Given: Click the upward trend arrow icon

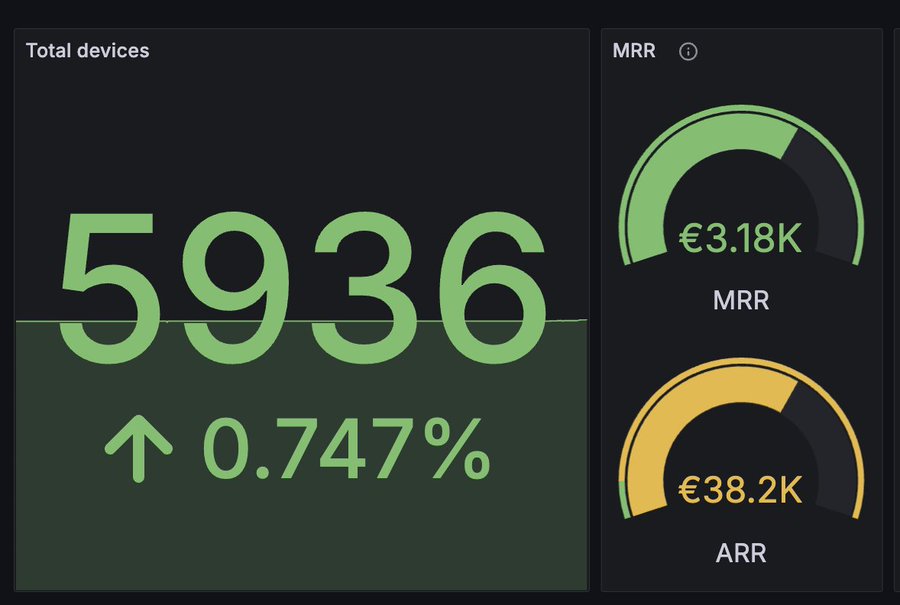Looking at the screenshot, I should tap(138, 448).
